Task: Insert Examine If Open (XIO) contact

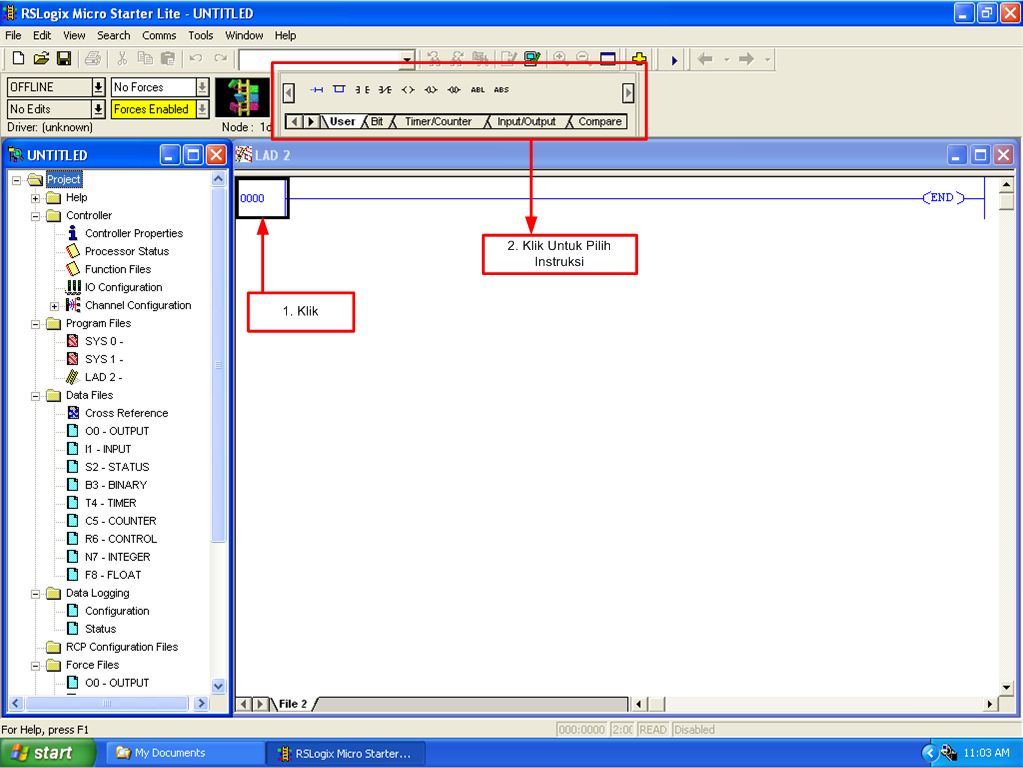Action: (385, 90)
